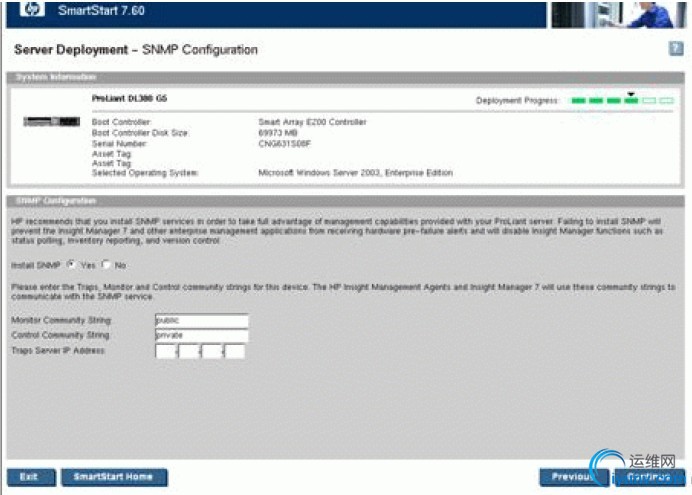Click second octet of Traps Server IP
This screenshot has height=495, width=692.
[189, 352]
